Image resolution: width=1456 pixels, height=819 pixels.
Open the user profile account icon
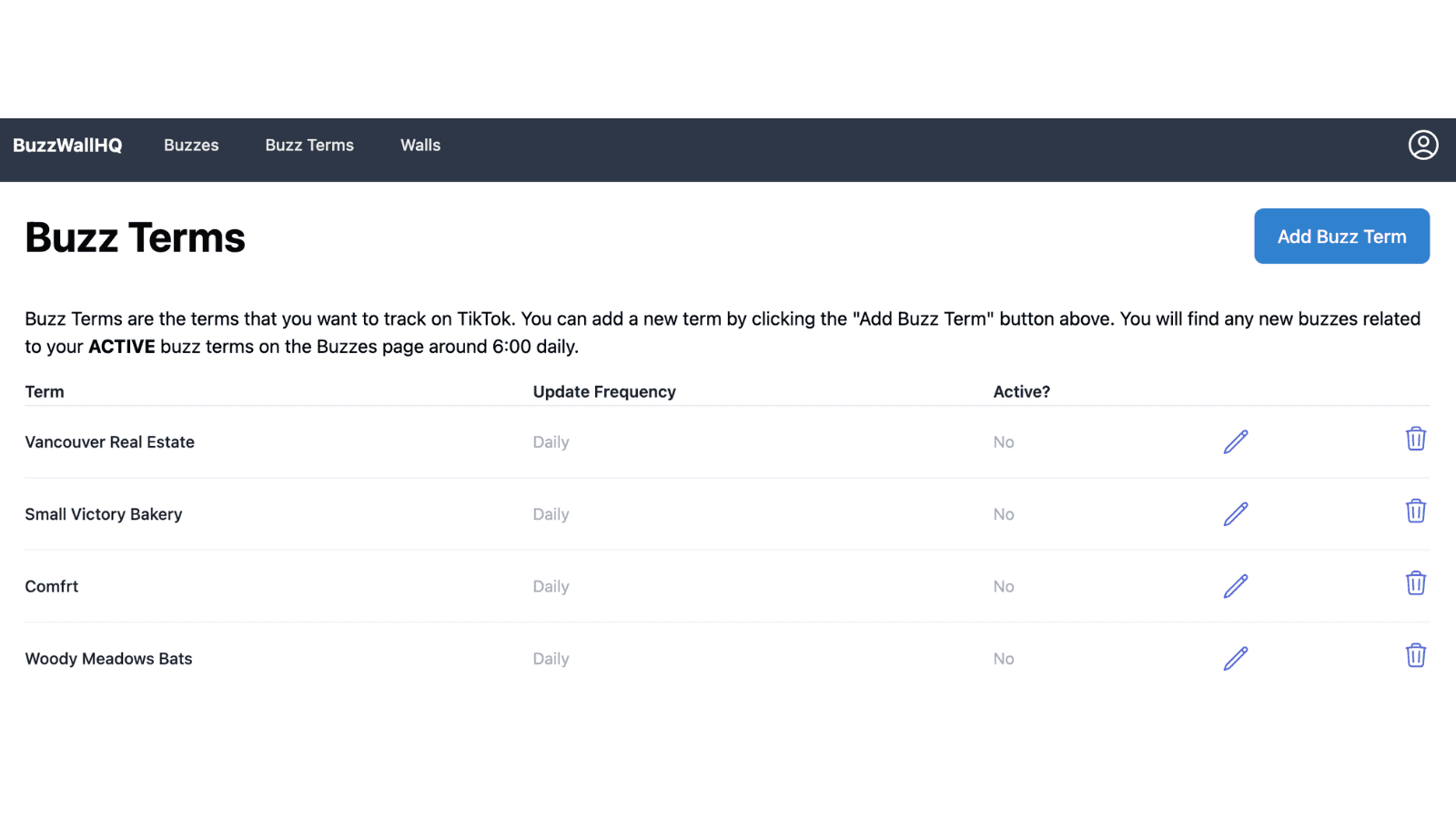[x=1422, y=145]
